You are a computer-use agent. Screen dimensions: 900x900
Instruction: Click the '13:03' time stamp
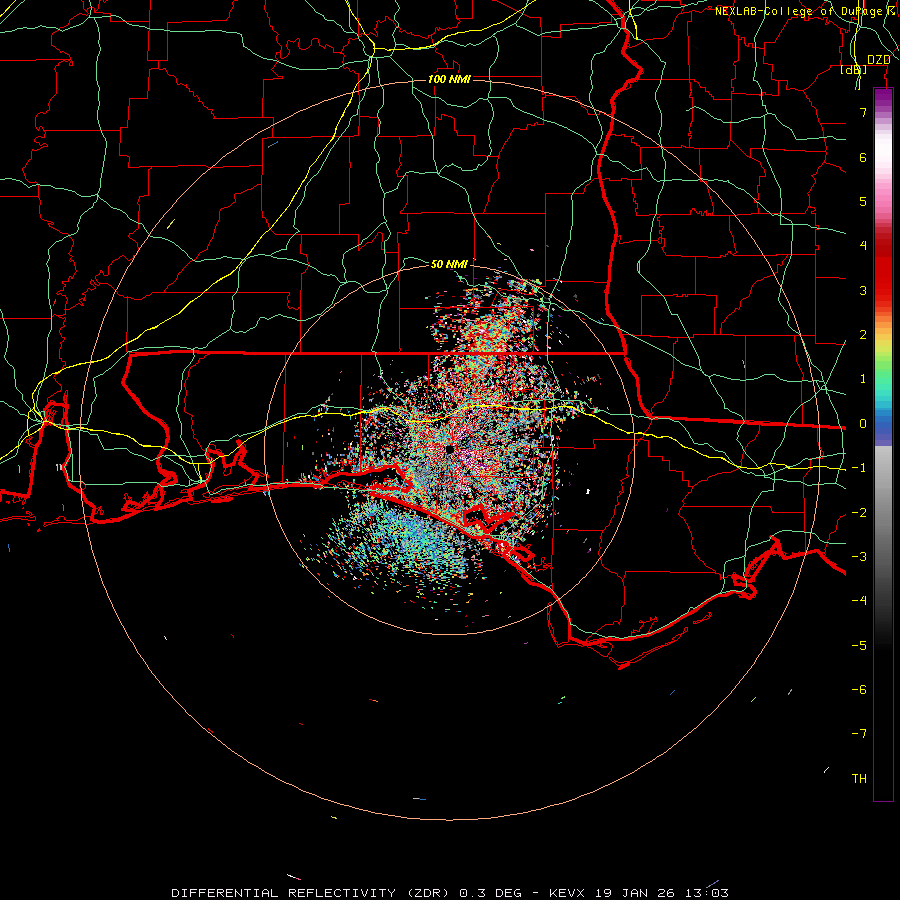(x=707, y=893)
